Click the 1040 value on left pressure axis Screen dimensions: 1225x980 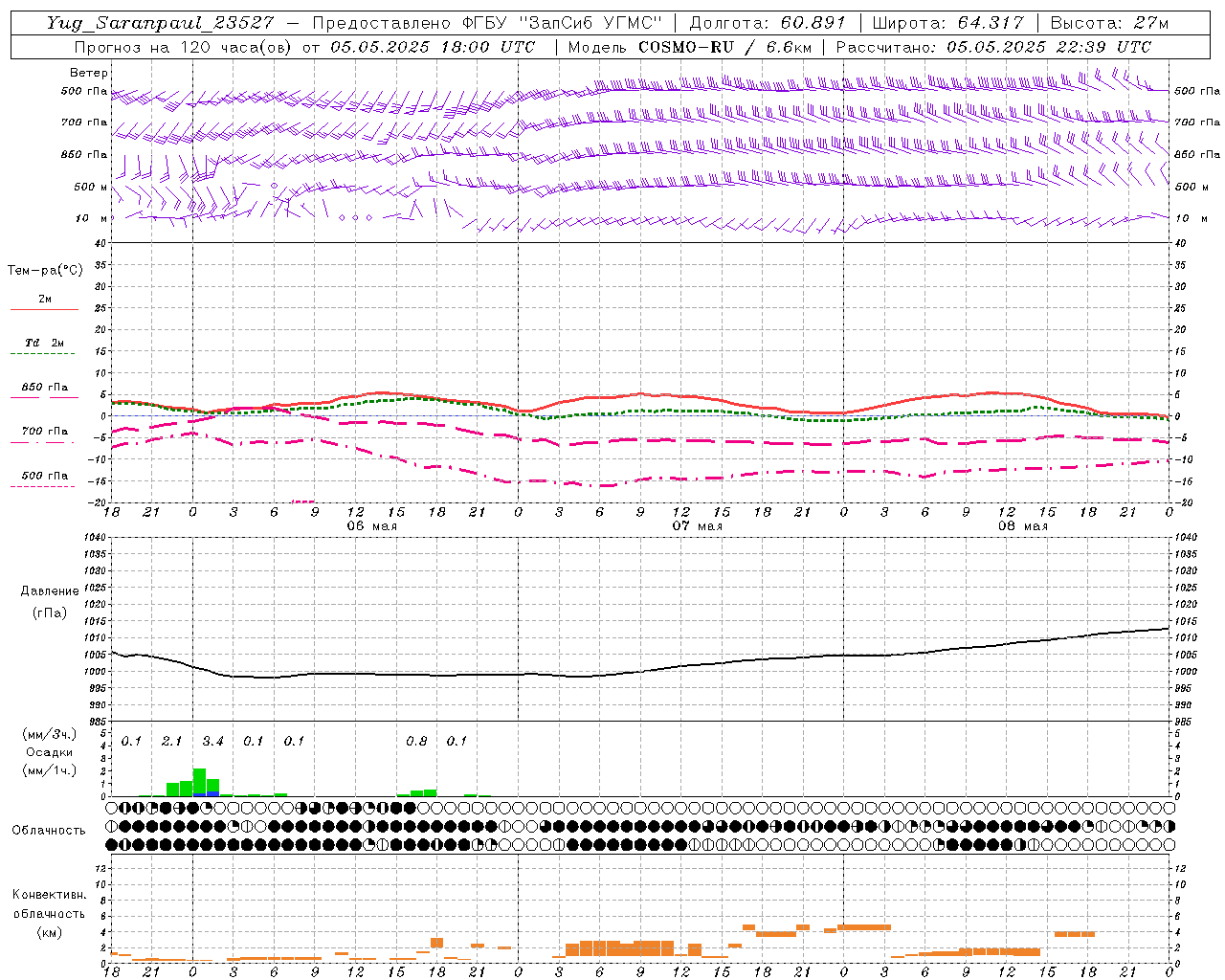pos(94,538)
